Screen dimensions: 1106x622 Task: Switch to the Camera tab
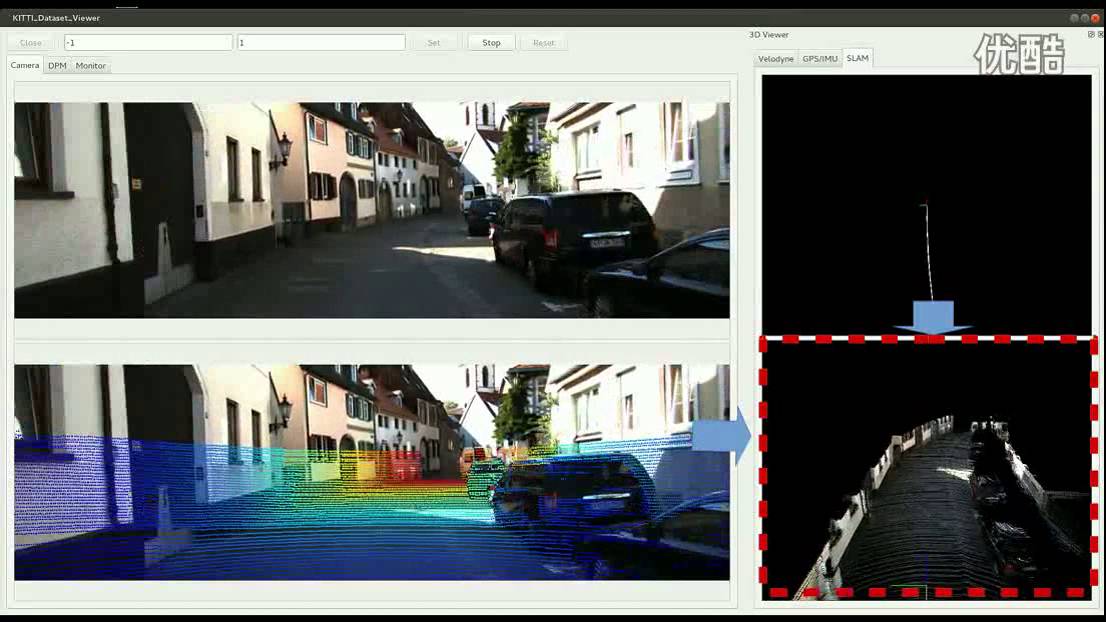[x=25, y=65]
